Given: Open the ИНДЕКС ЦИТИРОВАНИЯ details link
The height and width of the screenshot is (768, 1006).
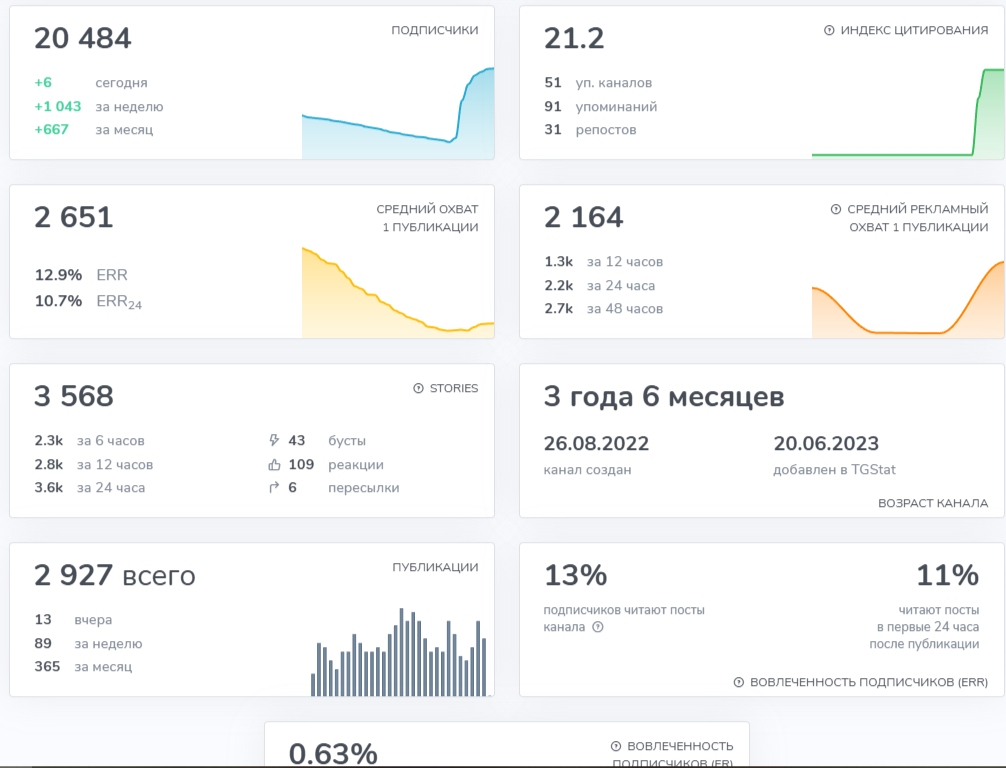Looking at the screenshot, I should pos(914,31).
